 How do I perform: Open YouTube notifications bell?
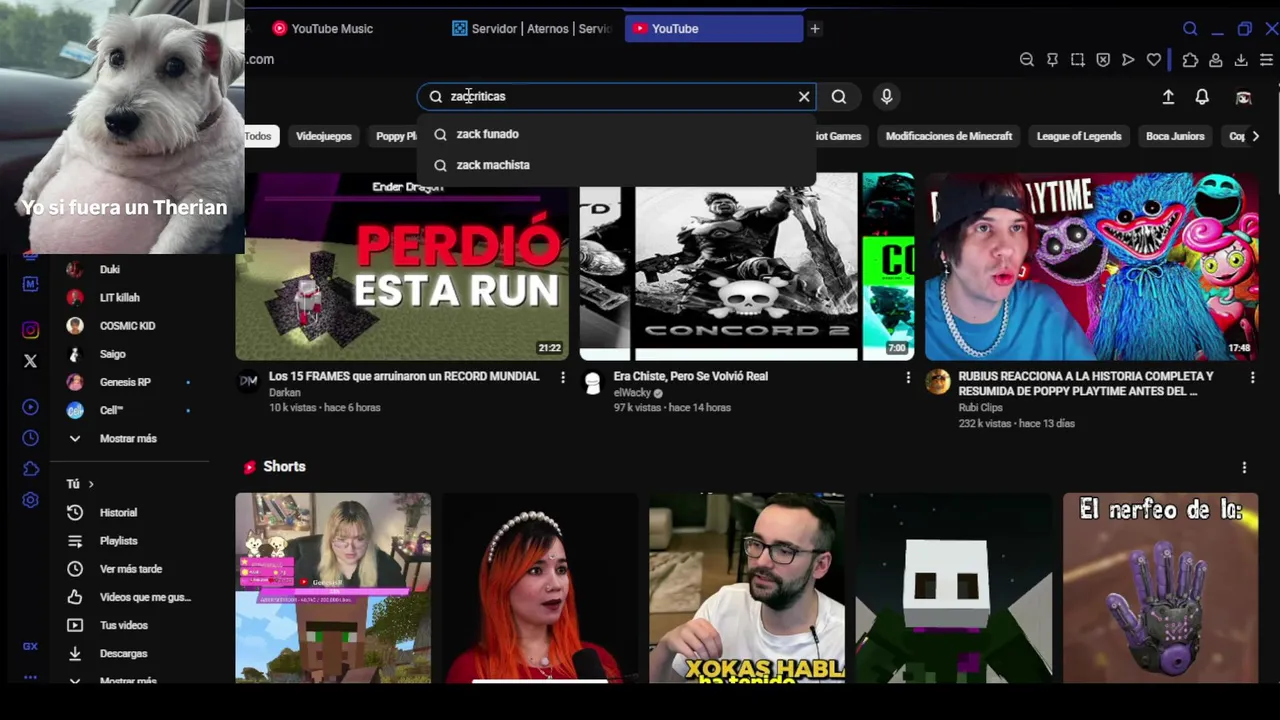click(x=1202, y=96)
